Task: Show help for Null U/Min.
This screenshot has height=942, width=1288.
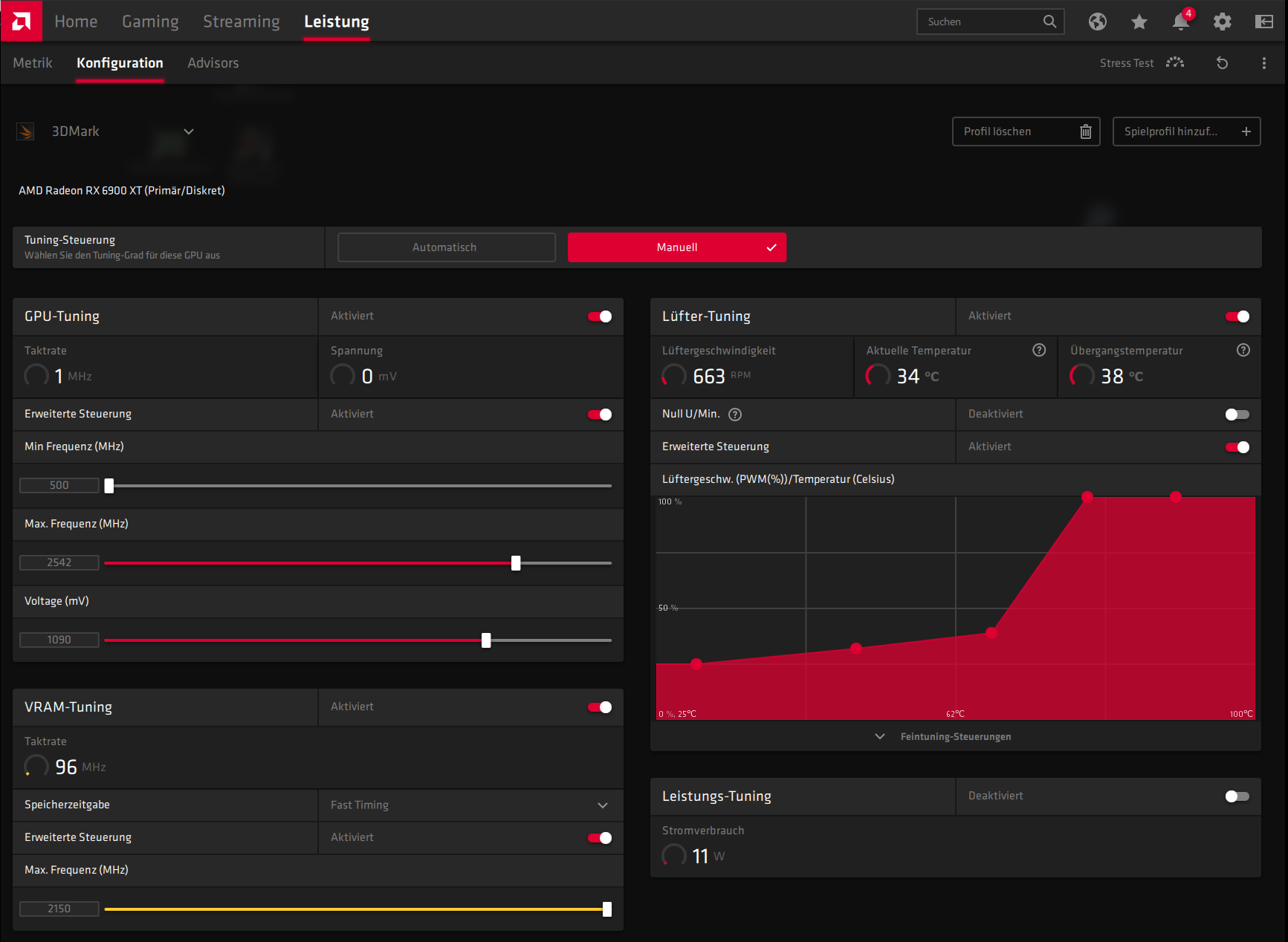Action: tap(735, 415)
